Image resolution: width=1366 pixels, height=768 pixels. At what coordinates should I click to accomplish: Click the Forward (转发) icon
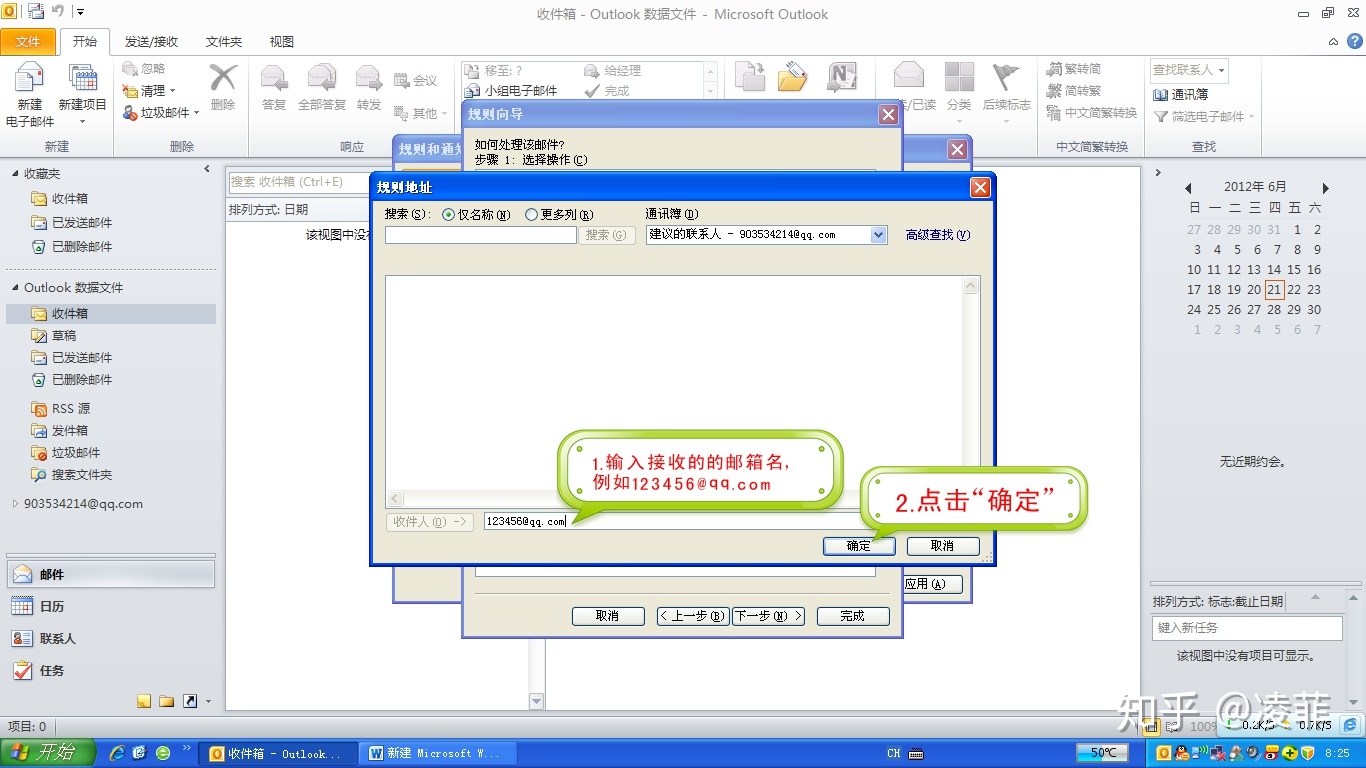tap(369, 79)
